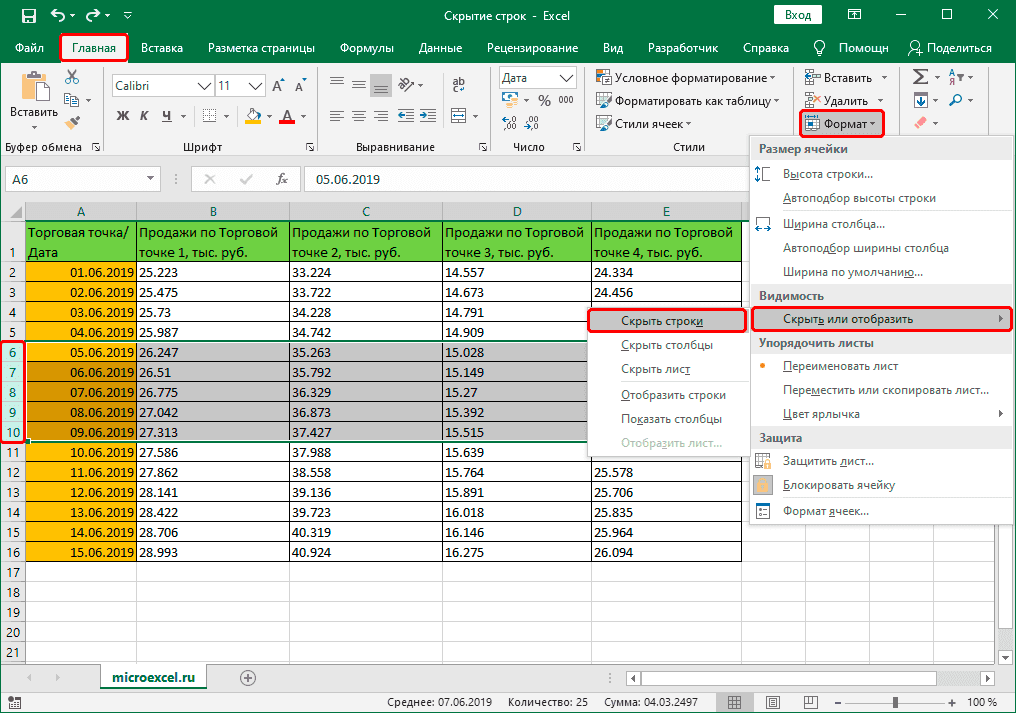Open the 'Формулы' ribbon tab
Viewport: 1016px width, 713px height.
pos(366,48)
